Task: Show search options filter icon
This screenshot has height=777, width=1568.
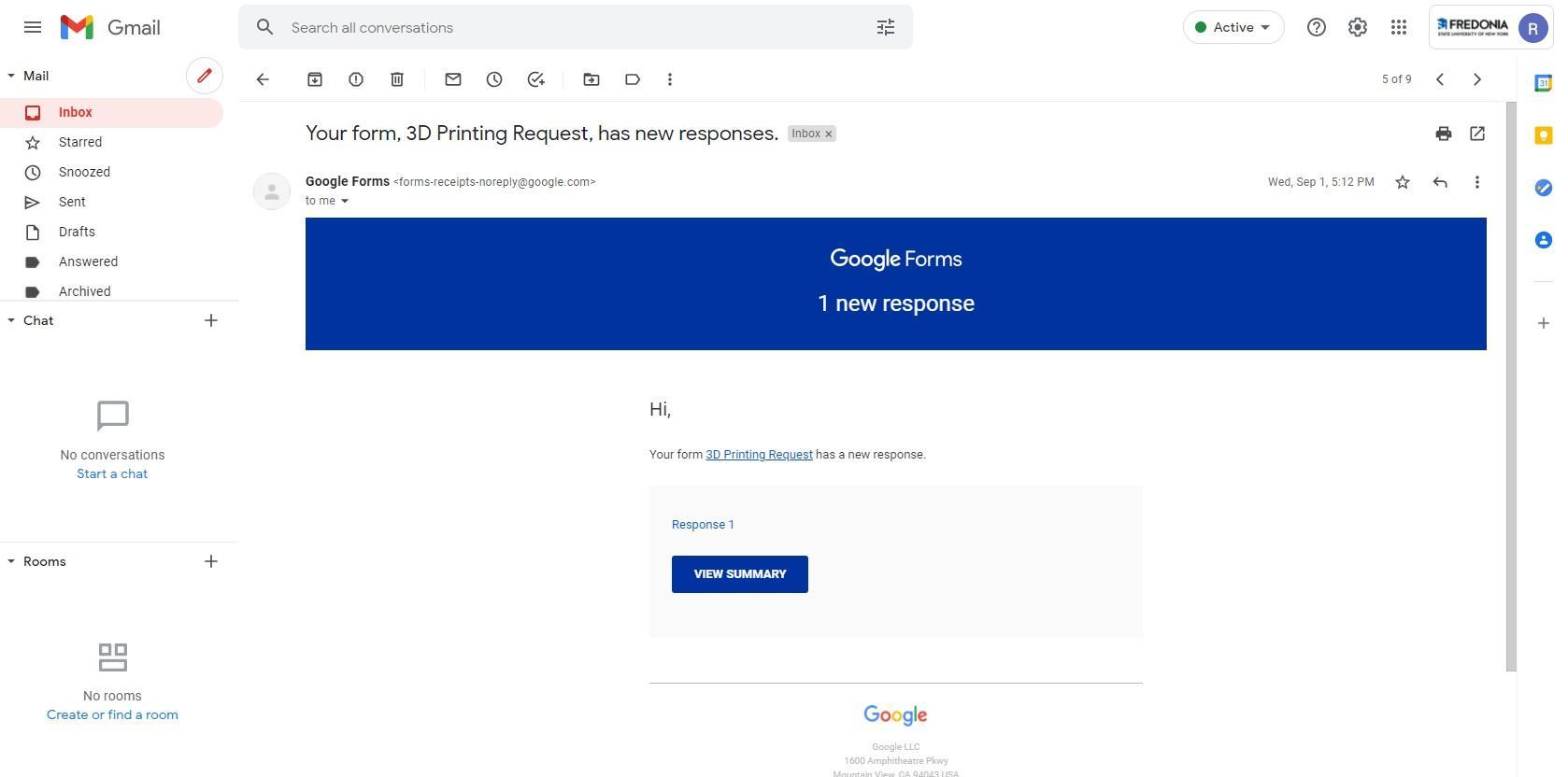Action: coord(886,27)
